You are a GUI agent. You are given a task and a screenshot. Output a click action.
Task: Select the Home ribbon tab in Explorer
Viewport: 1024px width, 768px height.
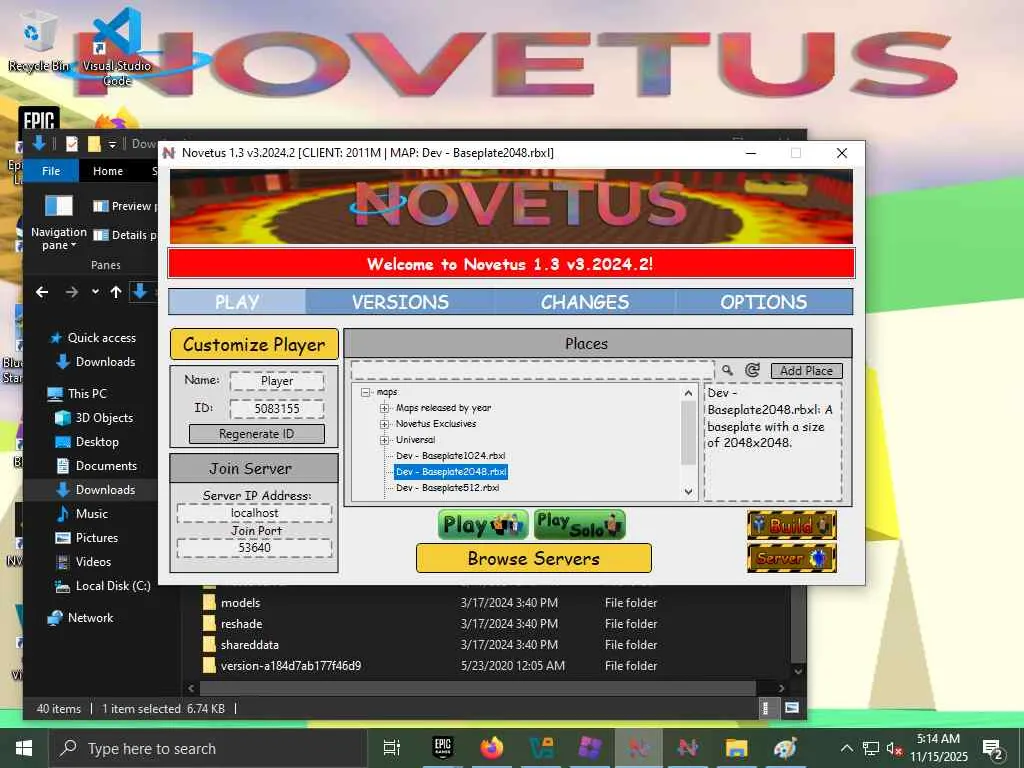pyautogui.click(x=108, y=171)
